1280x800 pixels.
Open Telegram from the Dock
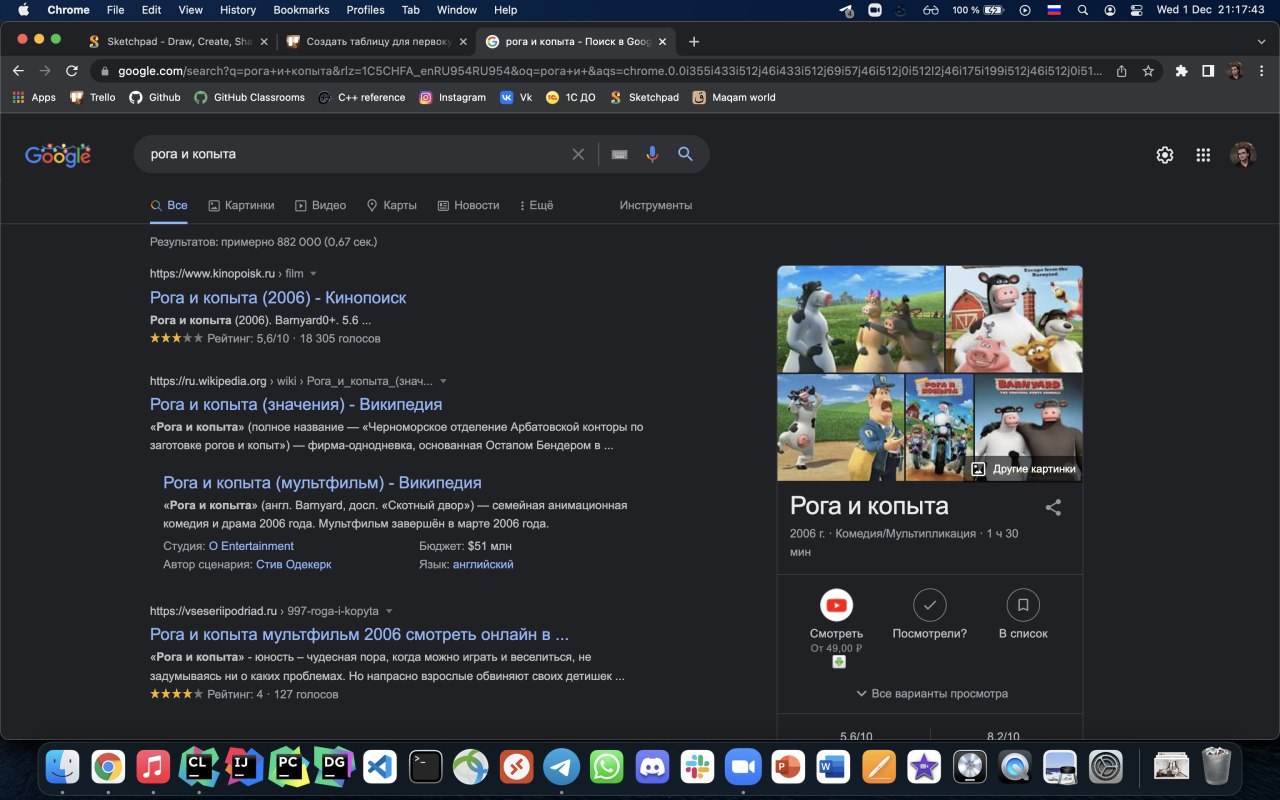(562, 767)
